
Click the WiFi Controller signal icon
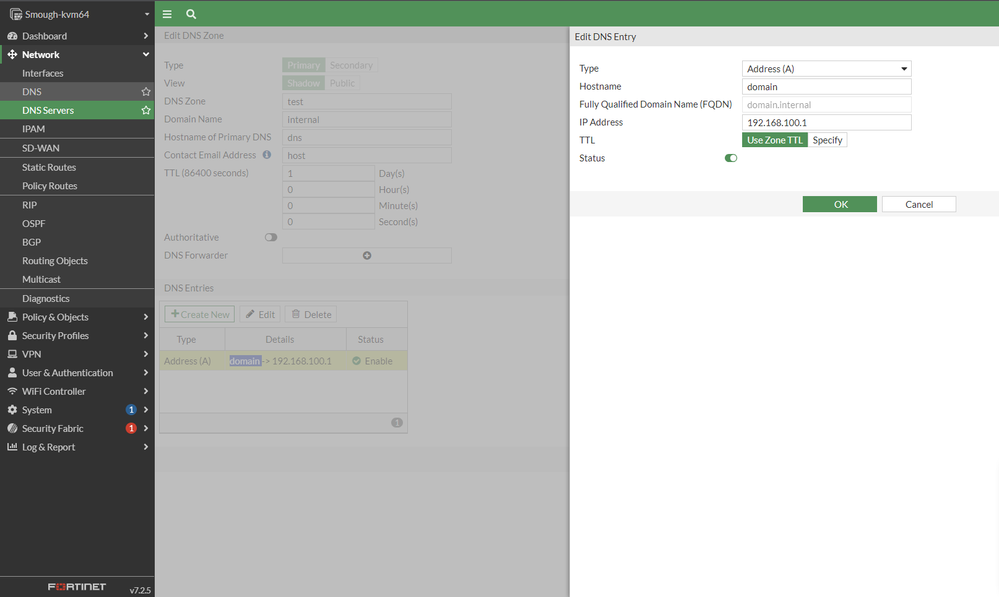(x=12, y=391)
